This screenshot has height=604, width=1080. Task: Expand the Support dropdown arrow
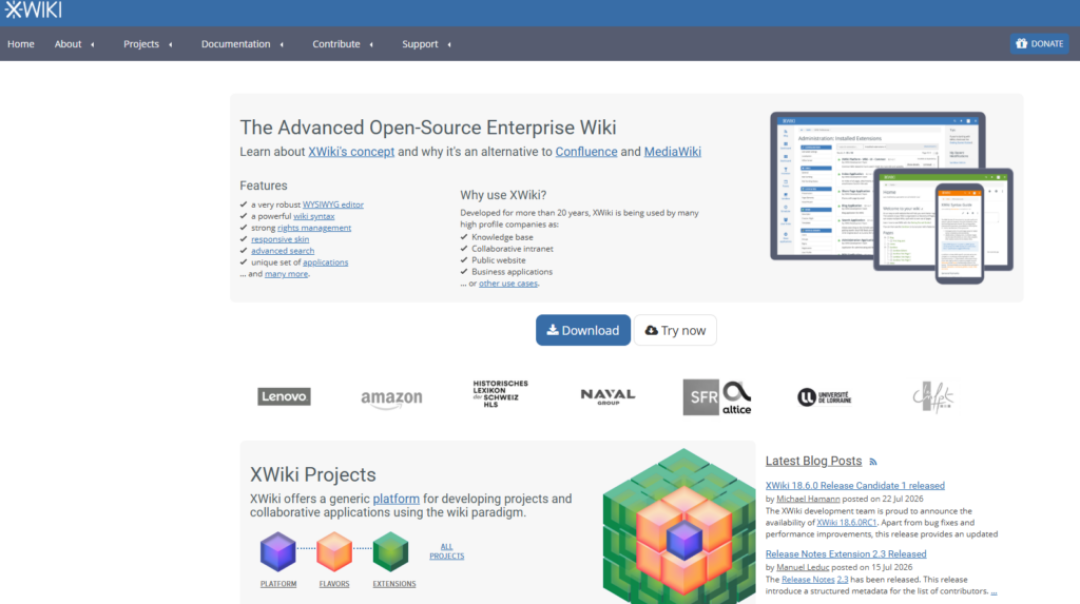click(449, 45)
